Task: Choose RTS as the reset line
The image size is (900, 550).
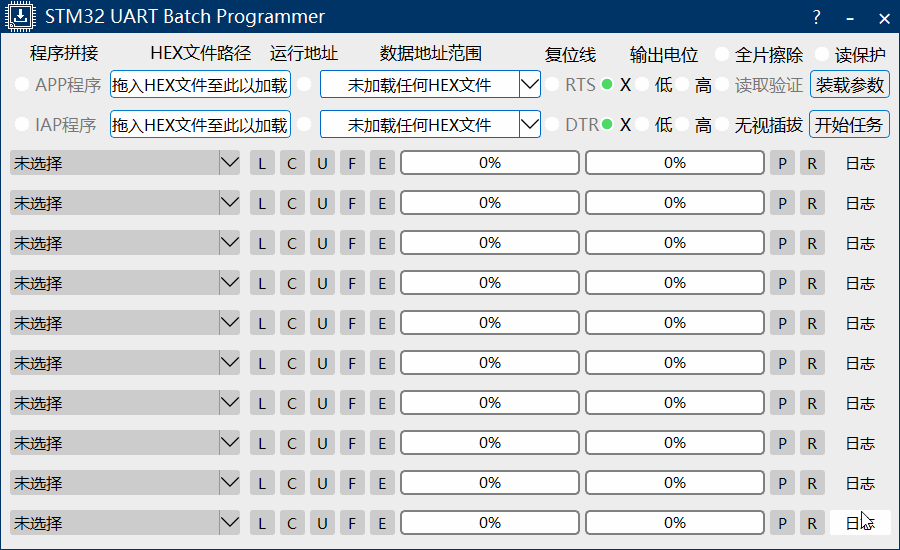Action: point(552,84)
